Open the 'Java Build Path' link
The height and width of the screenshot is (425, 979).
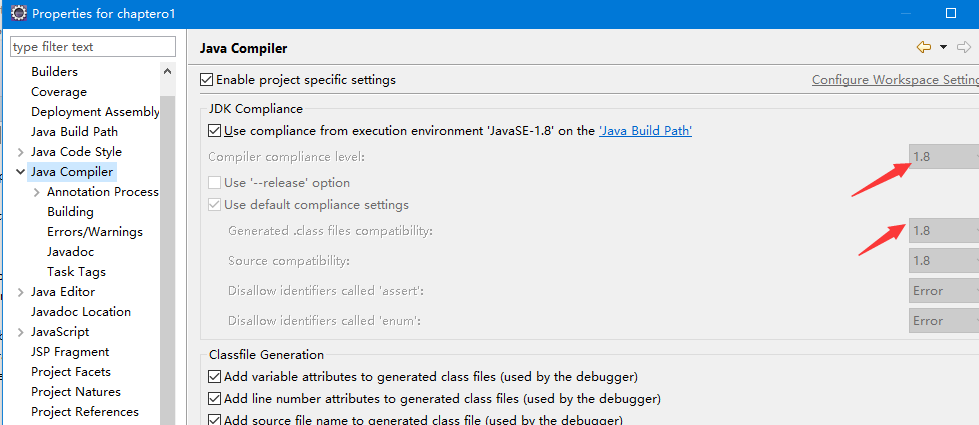tap(645, 131)
